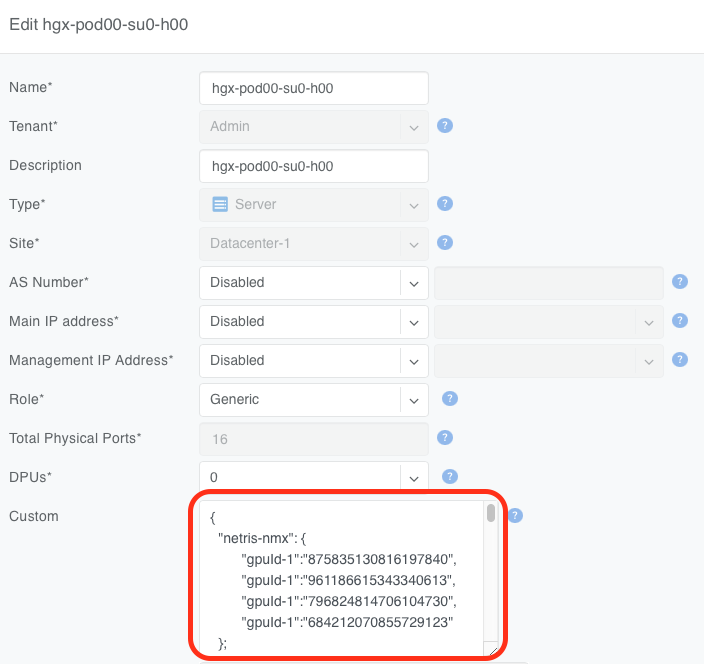Viewport: 704px width, 664px height.
Task: Click the Total Physical Ports help icon
Action: [446, 438]
